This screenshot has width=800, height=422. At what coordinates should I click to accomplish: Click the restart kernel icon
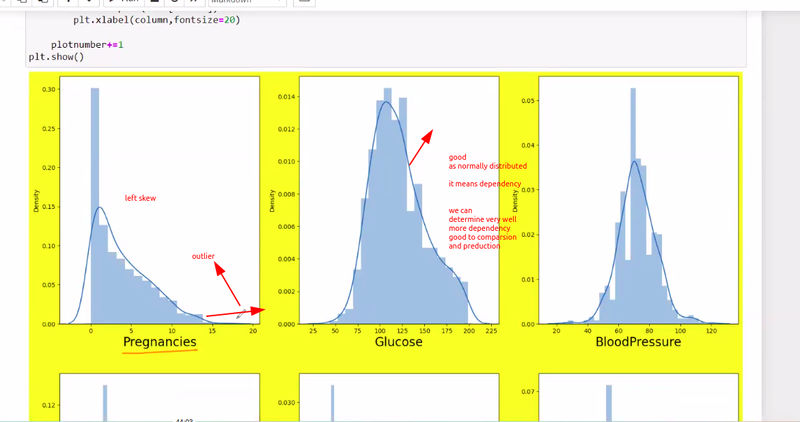tap(172, 2)
